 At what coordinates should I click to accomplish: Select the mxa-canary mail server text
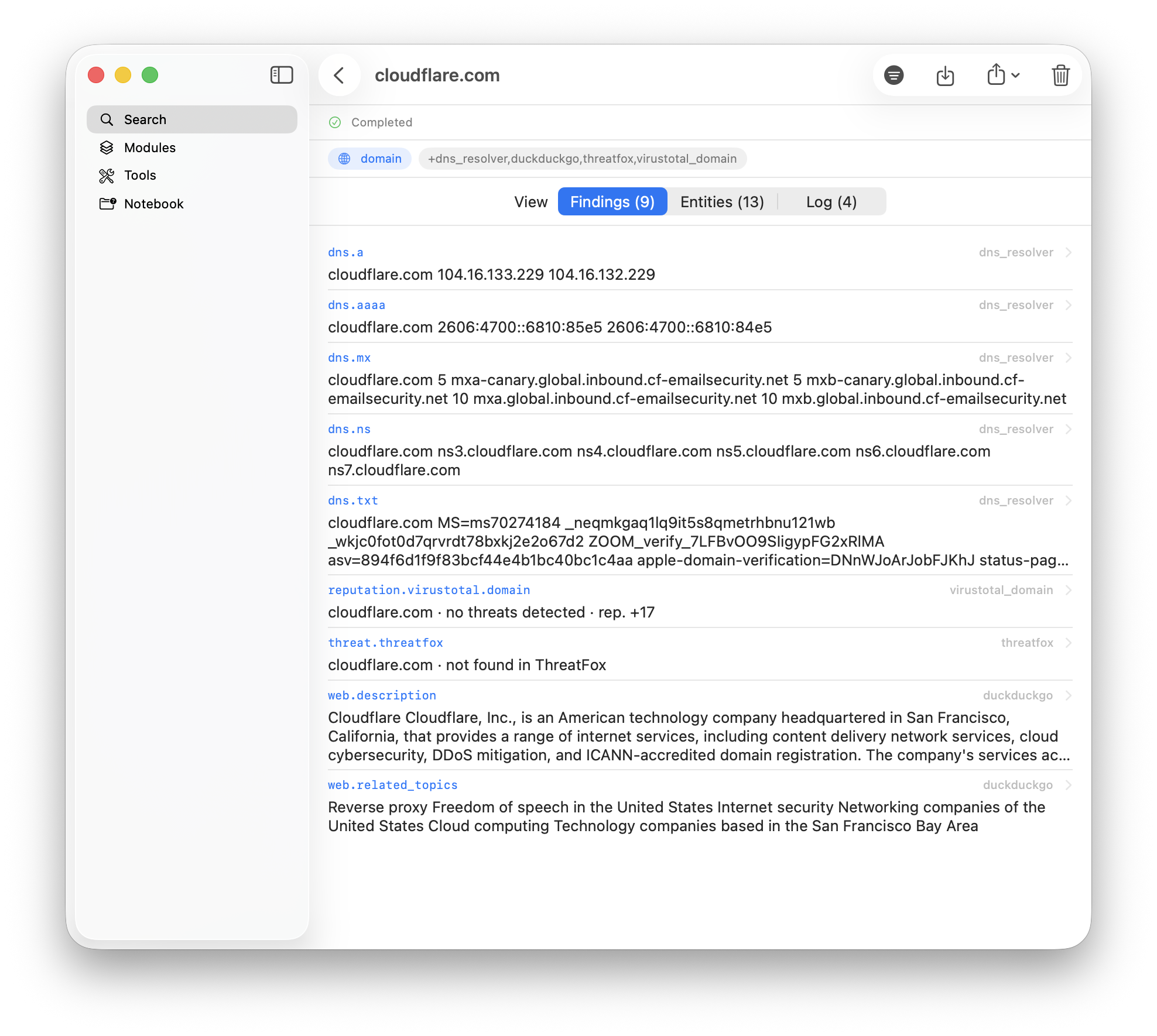(697, 389)
